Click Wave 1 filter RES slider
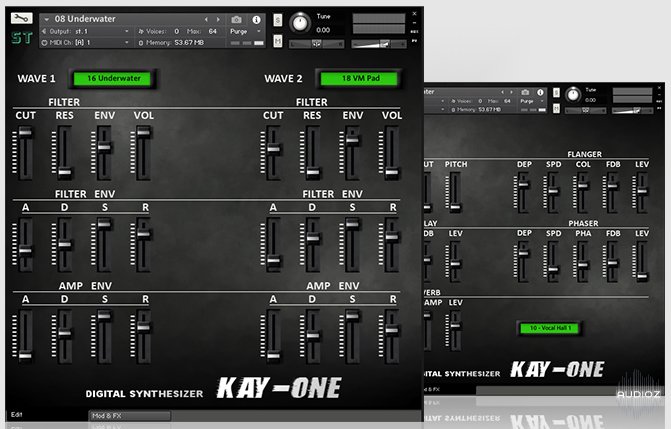Image resolution: width=671 pixels, height=429 pixels. (x=65, y=152)
